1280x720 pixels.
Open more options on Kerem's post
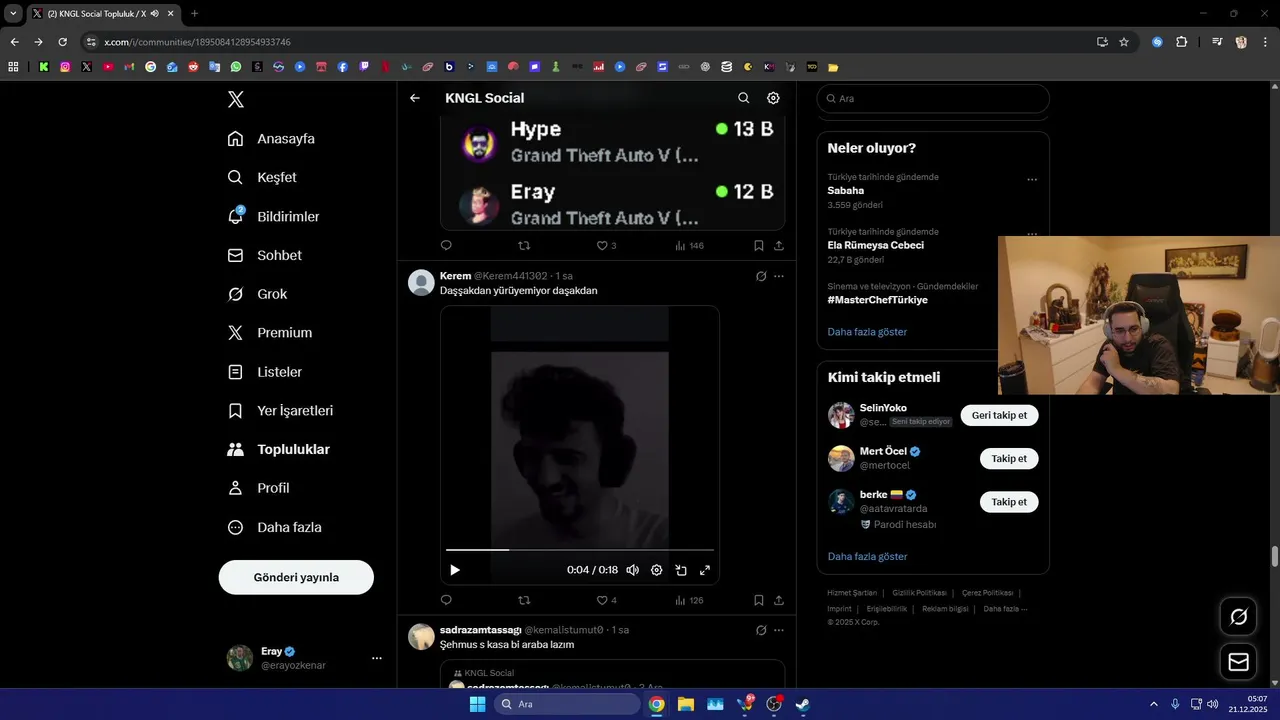coord(779,276)
